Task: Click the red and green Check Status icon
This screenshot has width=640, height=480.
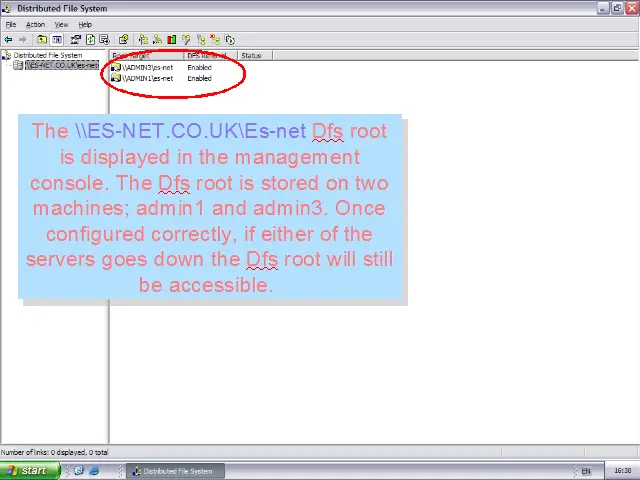Action: pyautogui.click(x=171, y=40)
